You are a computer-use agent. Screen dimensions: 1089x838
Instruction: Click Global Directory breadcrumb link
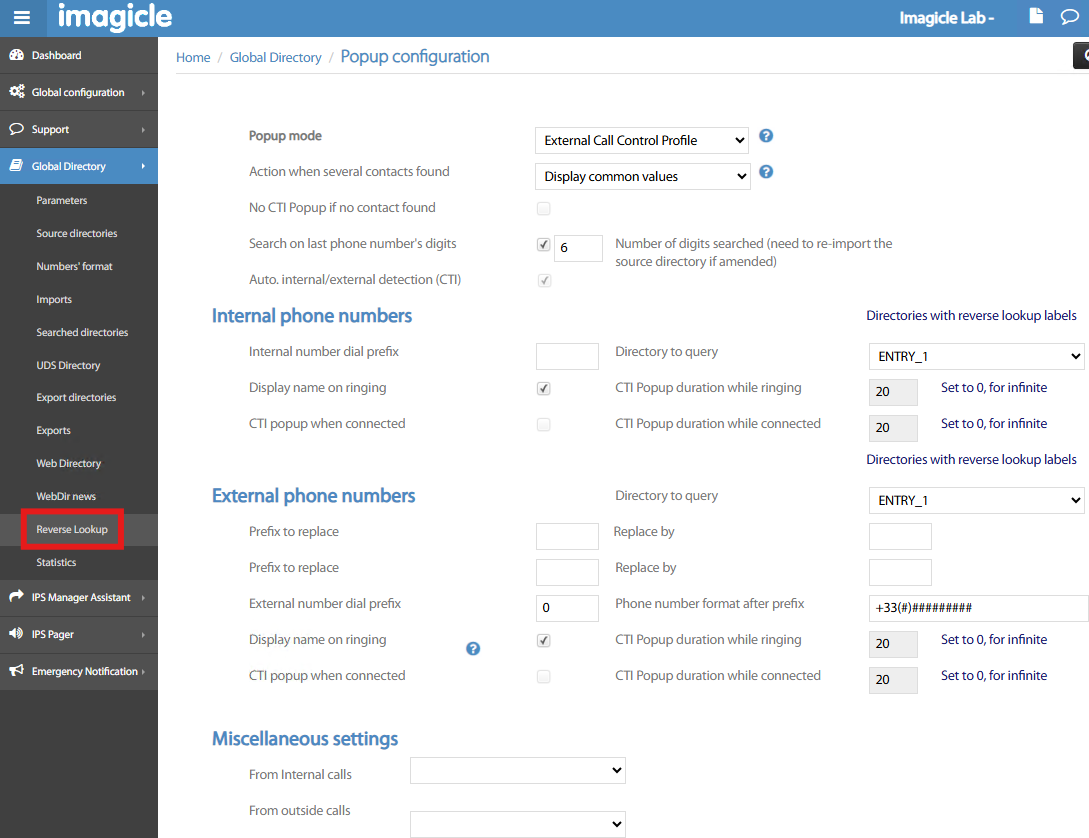275,57
